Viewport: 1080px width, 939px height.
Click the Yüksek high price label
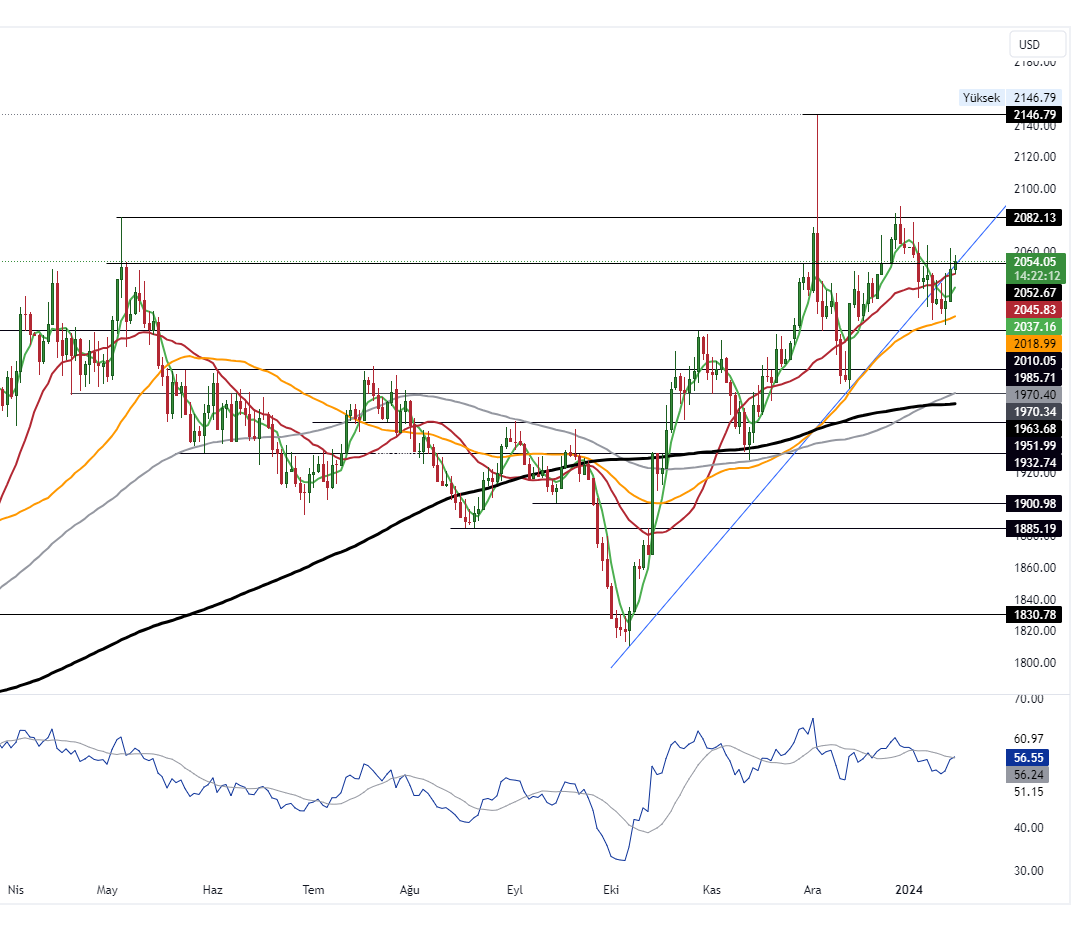pyautogui.click(x=980, y=98)
